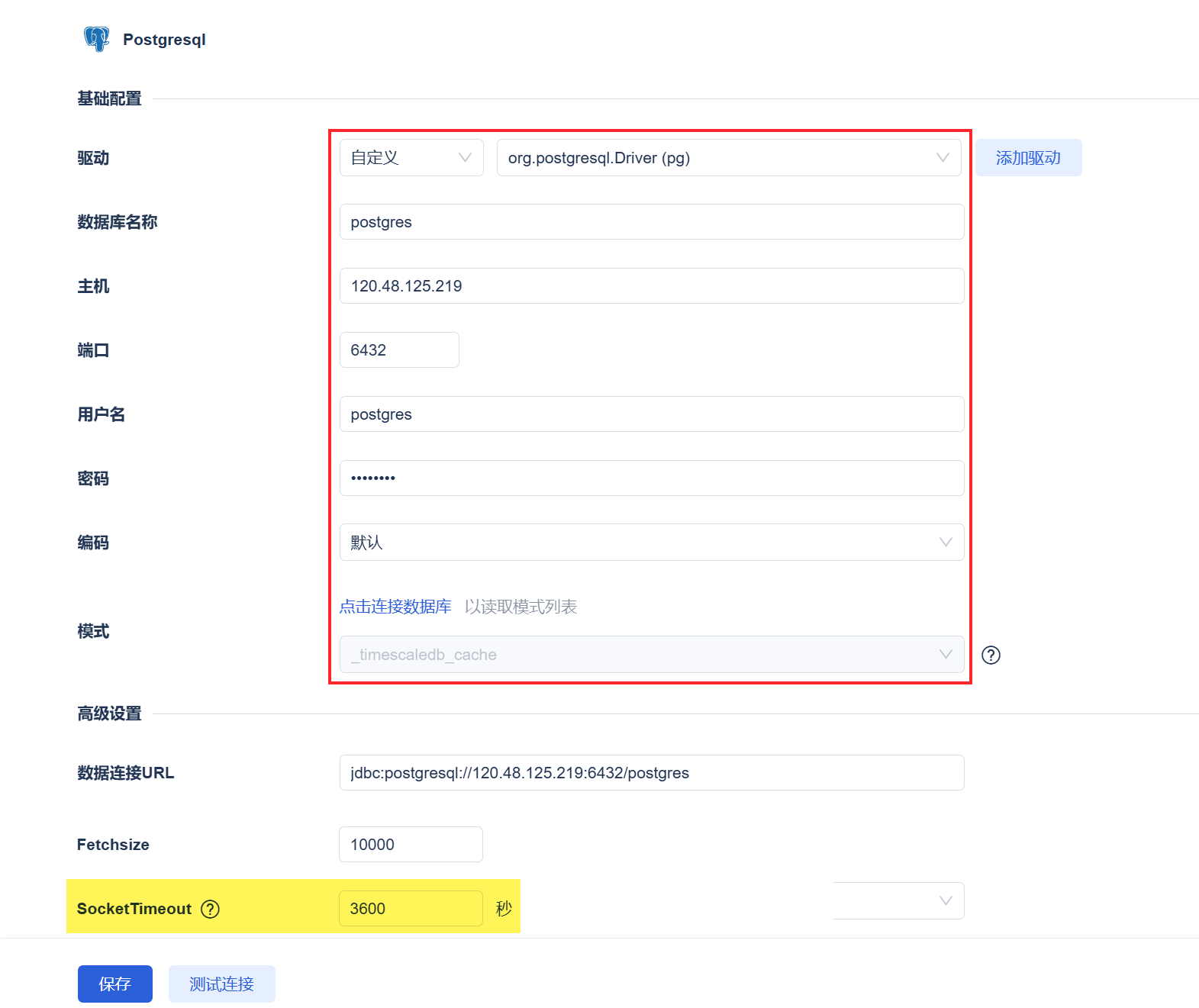Click the 测试连接 test connection button
This screenshot has height=1008, width=1199.
click(222, 984)
